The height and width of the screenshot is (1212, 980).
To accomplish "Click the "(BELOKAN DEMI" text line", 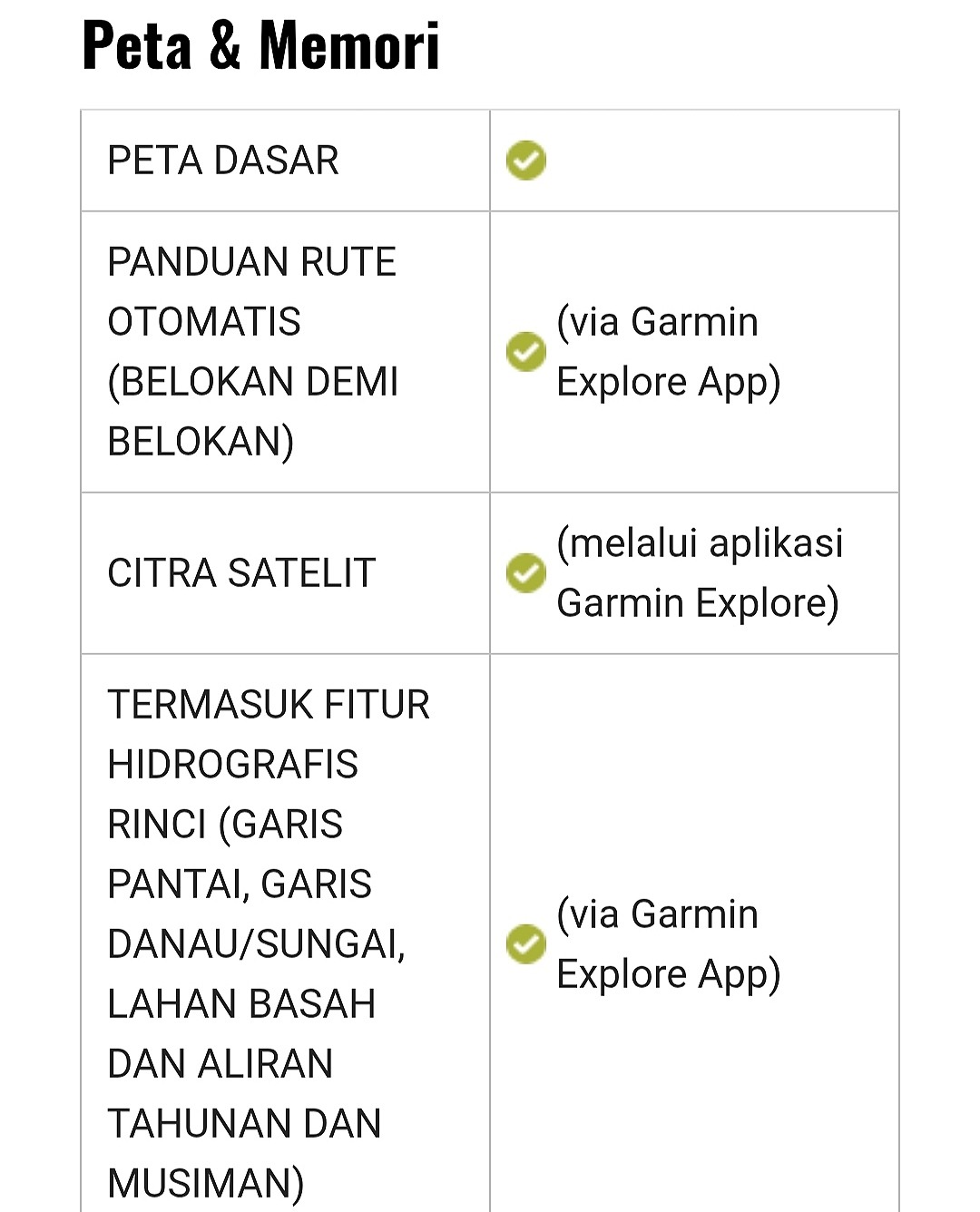I will [252, 382].
